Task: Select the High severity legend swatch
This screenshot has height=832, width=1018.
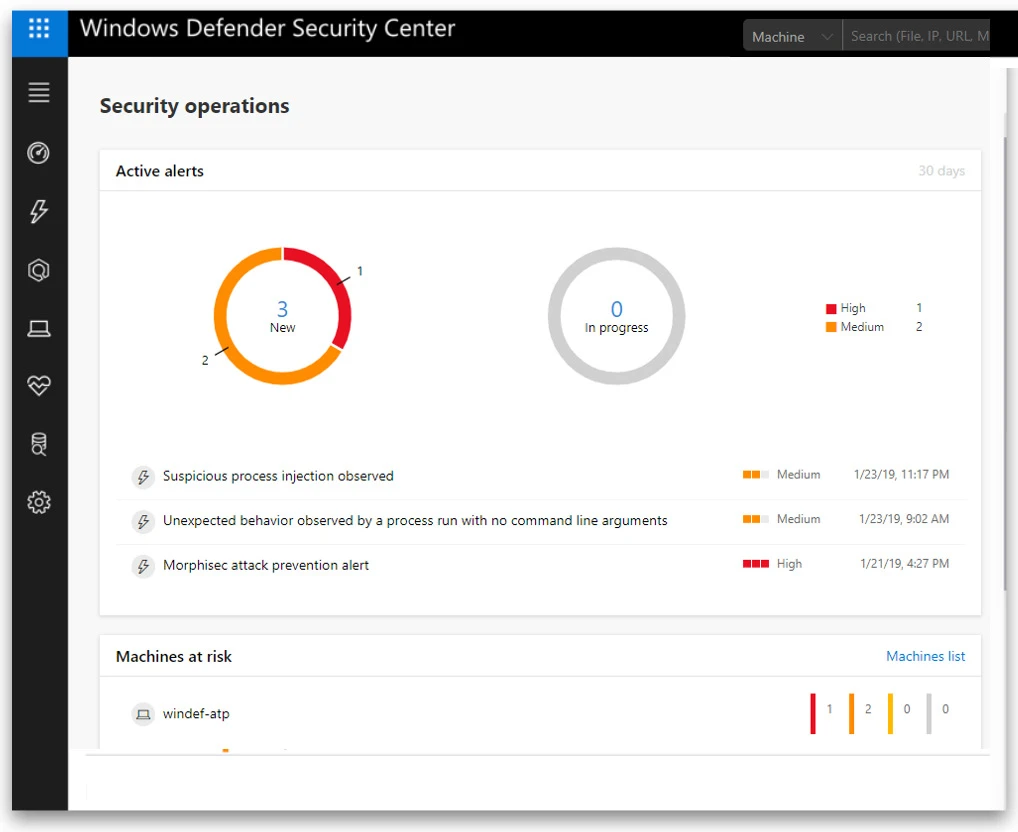Action: click(x=831, y=309)
